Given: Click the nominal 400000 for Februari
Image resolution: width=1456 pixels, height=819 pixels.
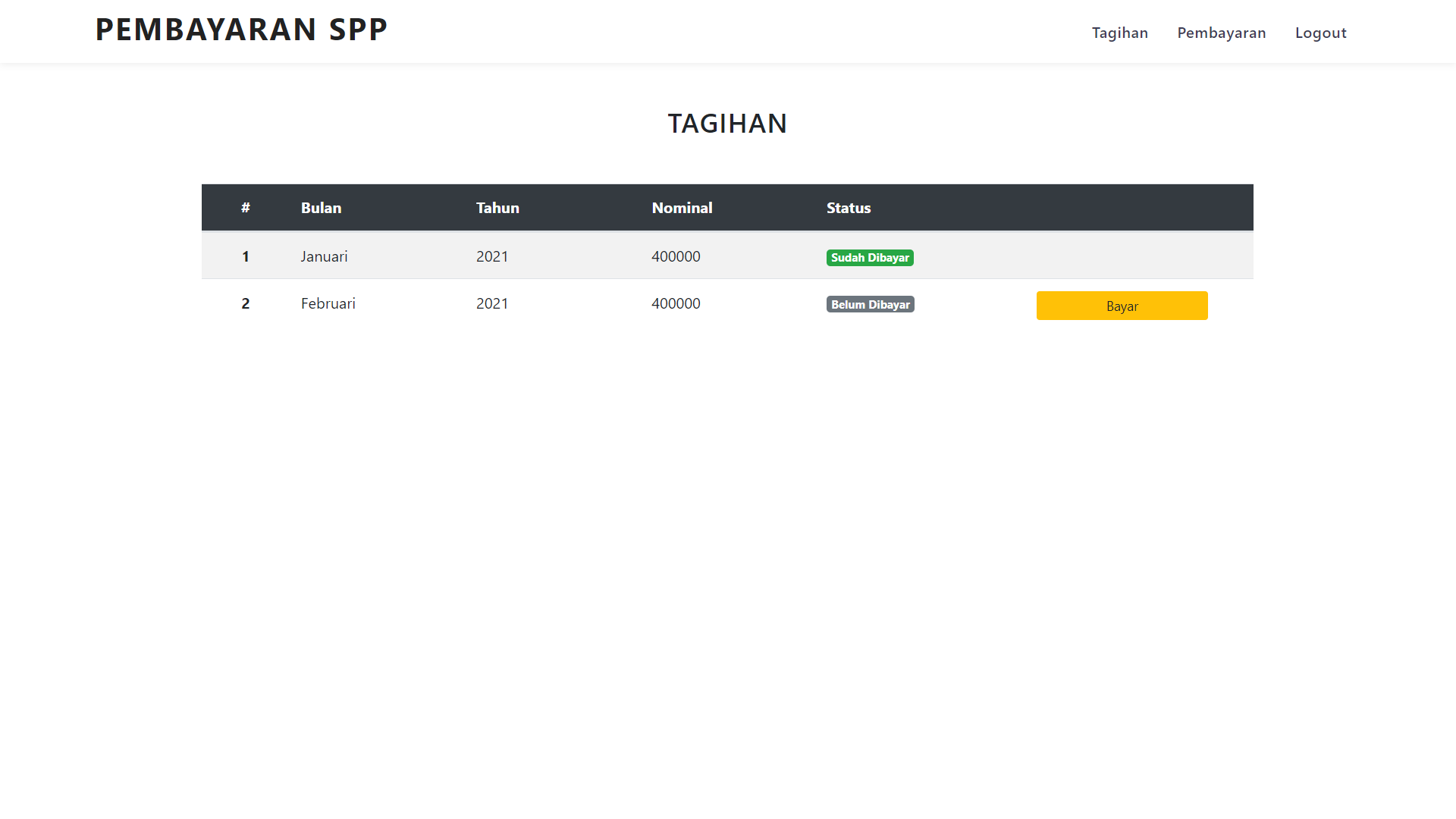Looking at the screenshot, I should (676, 303).
